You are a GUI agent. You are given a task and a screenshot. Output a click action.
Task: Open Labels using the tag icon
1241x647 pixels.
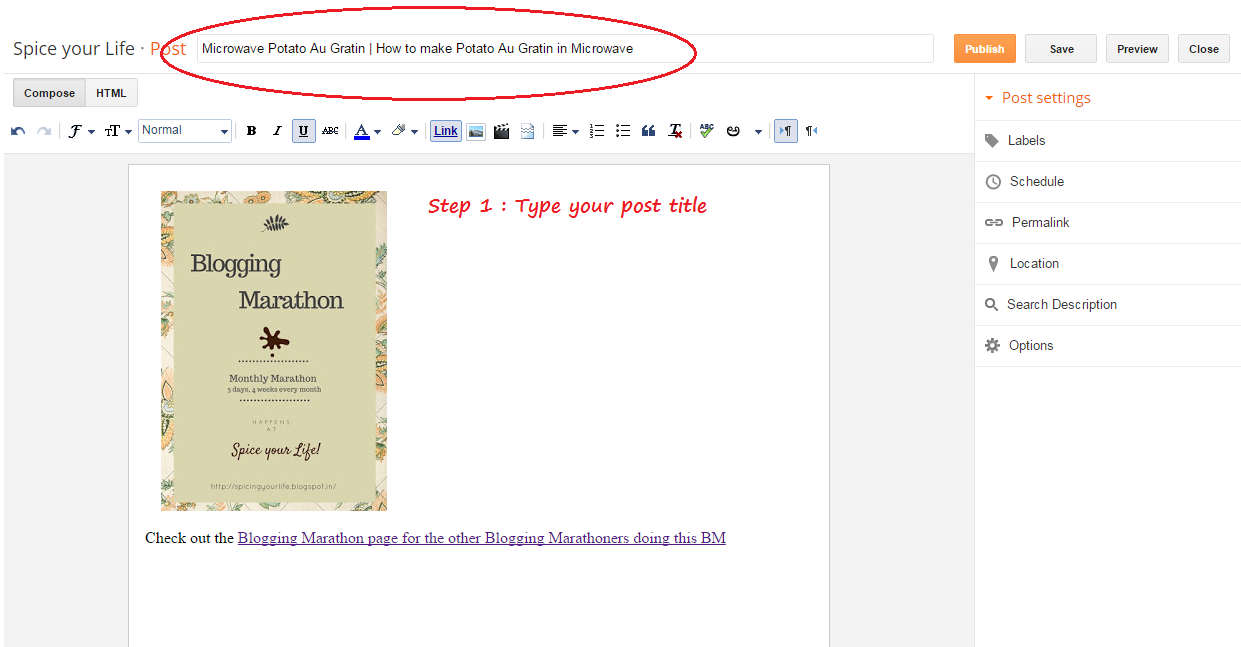[992, 140]
